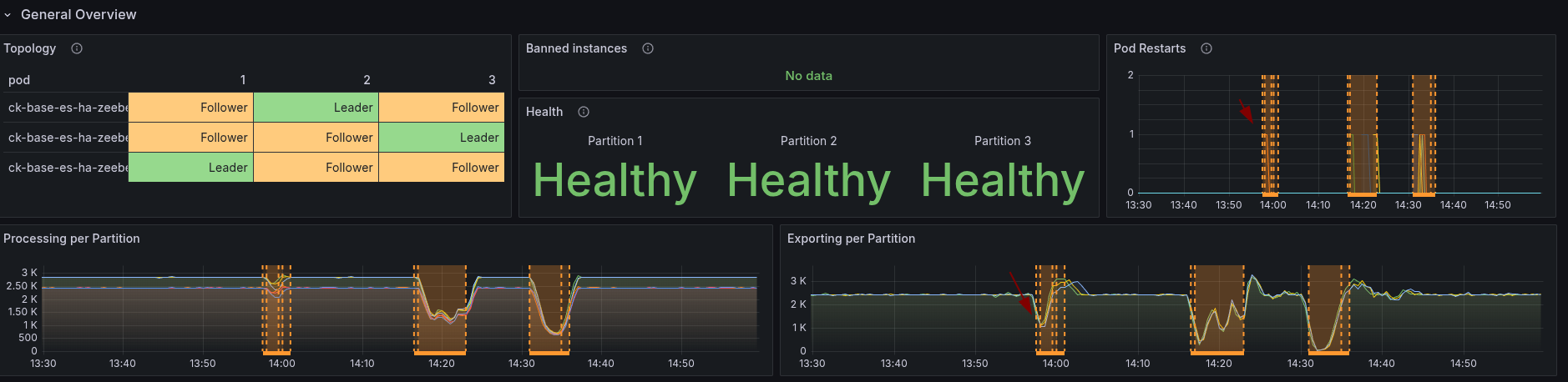Open the Pod Restarts panel title

(x=1150, y=48)
